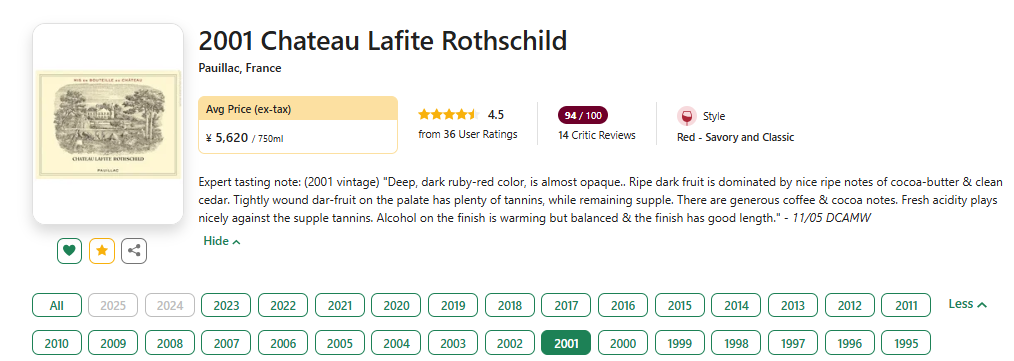Viewport: 1014px width, 361px height.
Task: Click the red wine glass Style icon
Action: (687, 116)
